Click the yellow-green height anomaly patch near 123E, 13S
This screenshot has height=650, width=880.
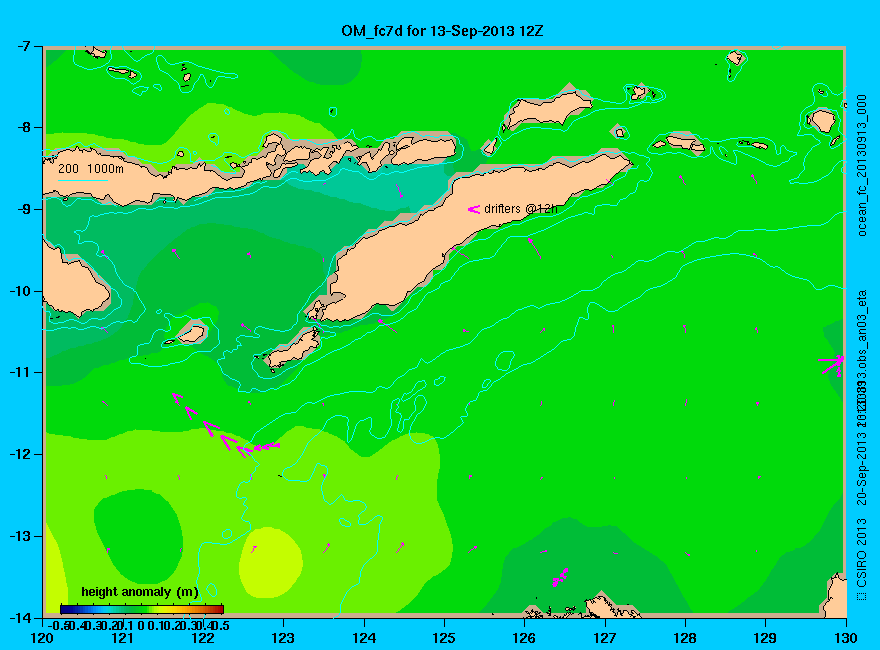click(x=271, y=562)
